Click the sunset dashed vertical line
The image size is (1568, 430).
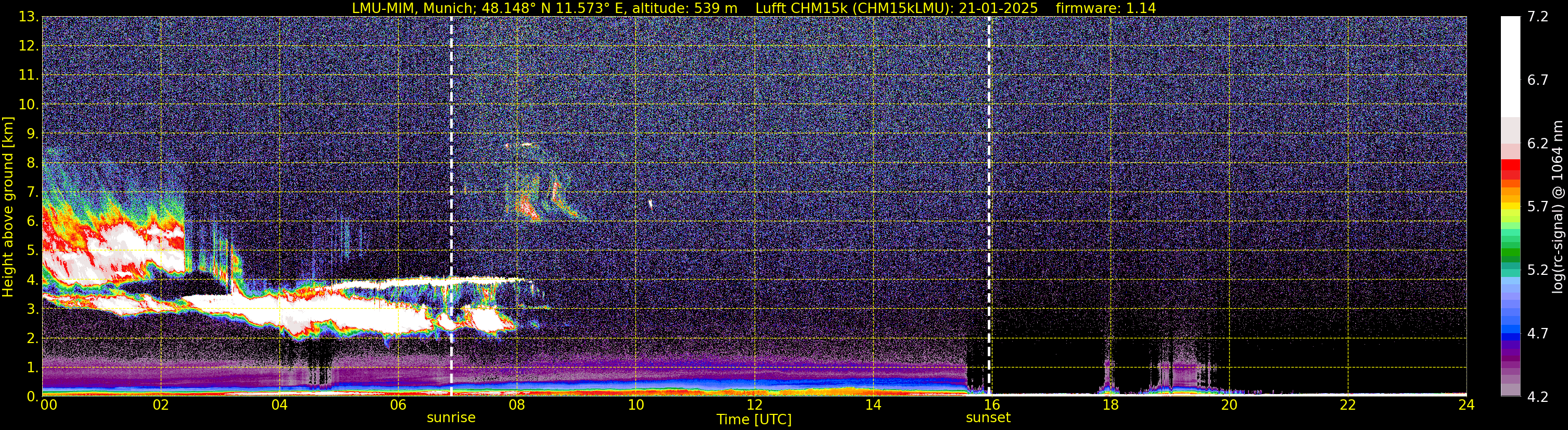point(989,206)
